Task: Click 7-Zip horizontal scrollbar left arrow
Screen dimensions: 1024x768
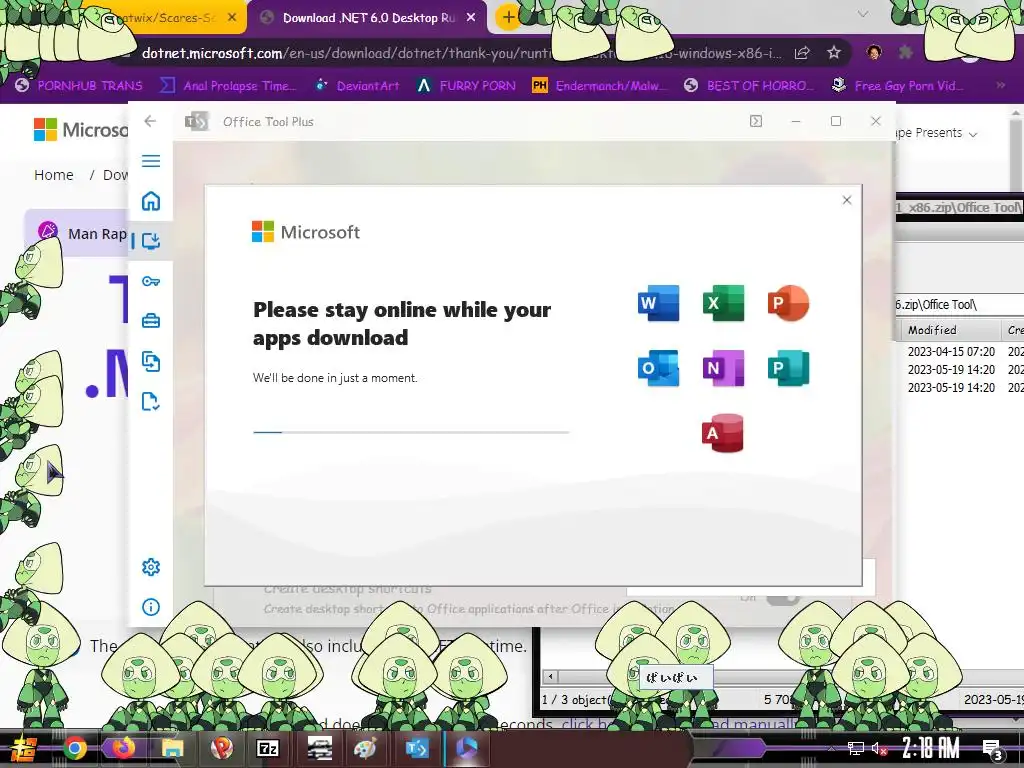Action: click(550, 677)
